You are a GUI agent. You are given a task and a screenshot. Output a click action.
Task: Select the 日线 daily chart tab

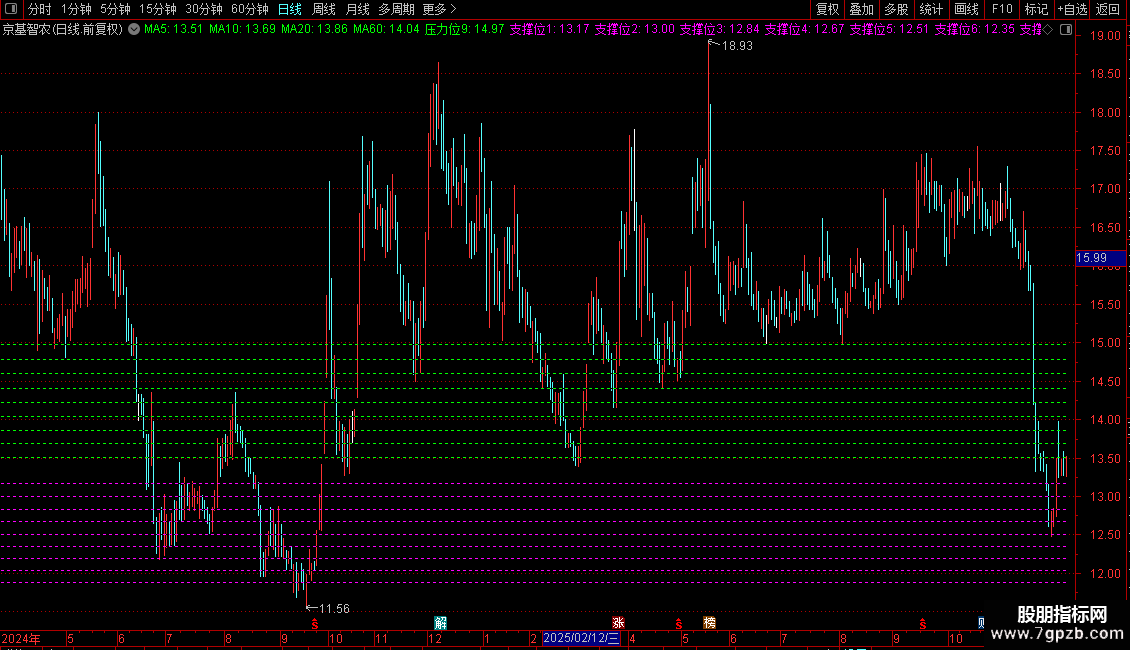coord(290,9)
